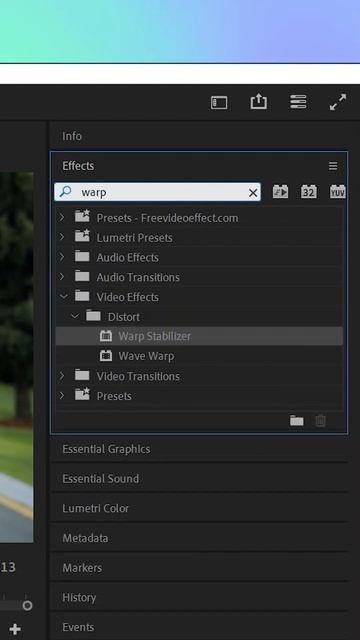Expand the Audio Effects folder arrow

[x=62, y=257]
